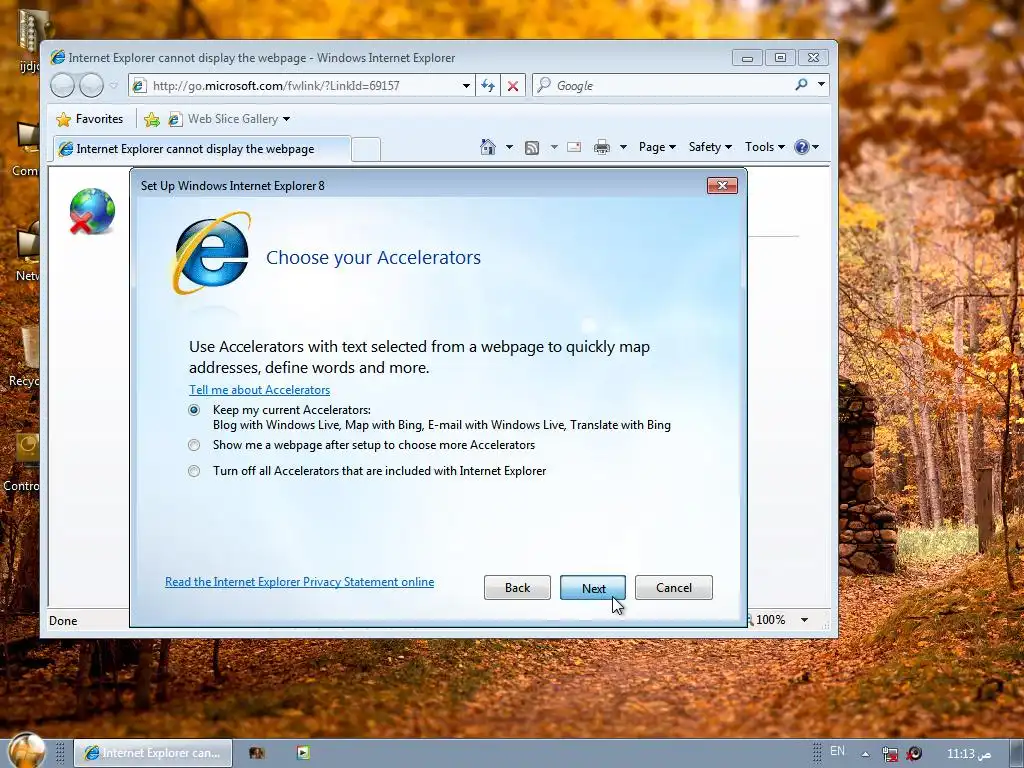Open Tell me about Accelerators link
The width and height of the screenshot is (1024, 768).
(259, 390)
